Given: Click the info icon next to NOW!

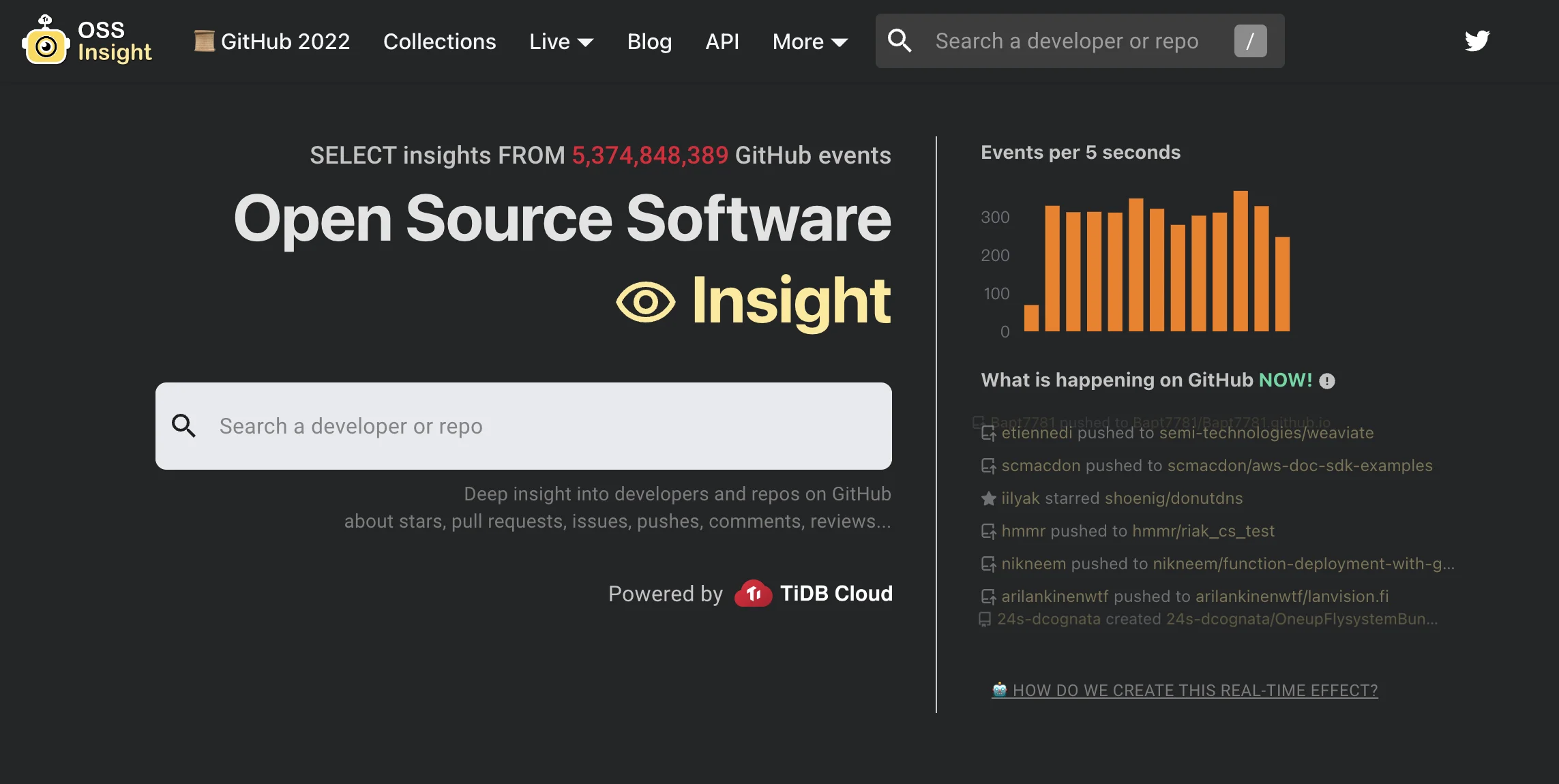Looking at the screenshot, I should [1328, 381].
